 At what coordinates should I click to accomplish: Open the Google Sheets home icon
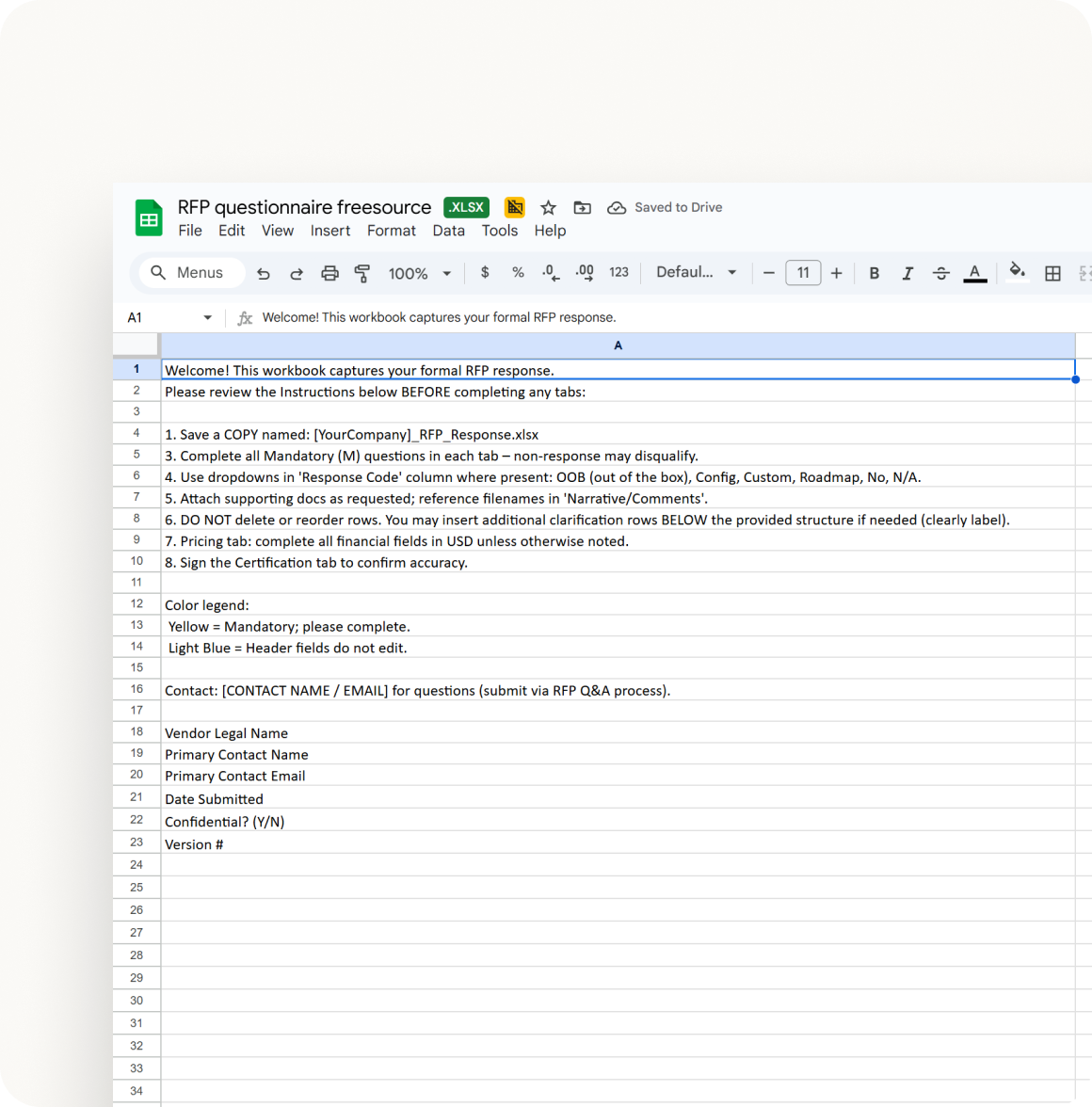[x=148, y=217]
